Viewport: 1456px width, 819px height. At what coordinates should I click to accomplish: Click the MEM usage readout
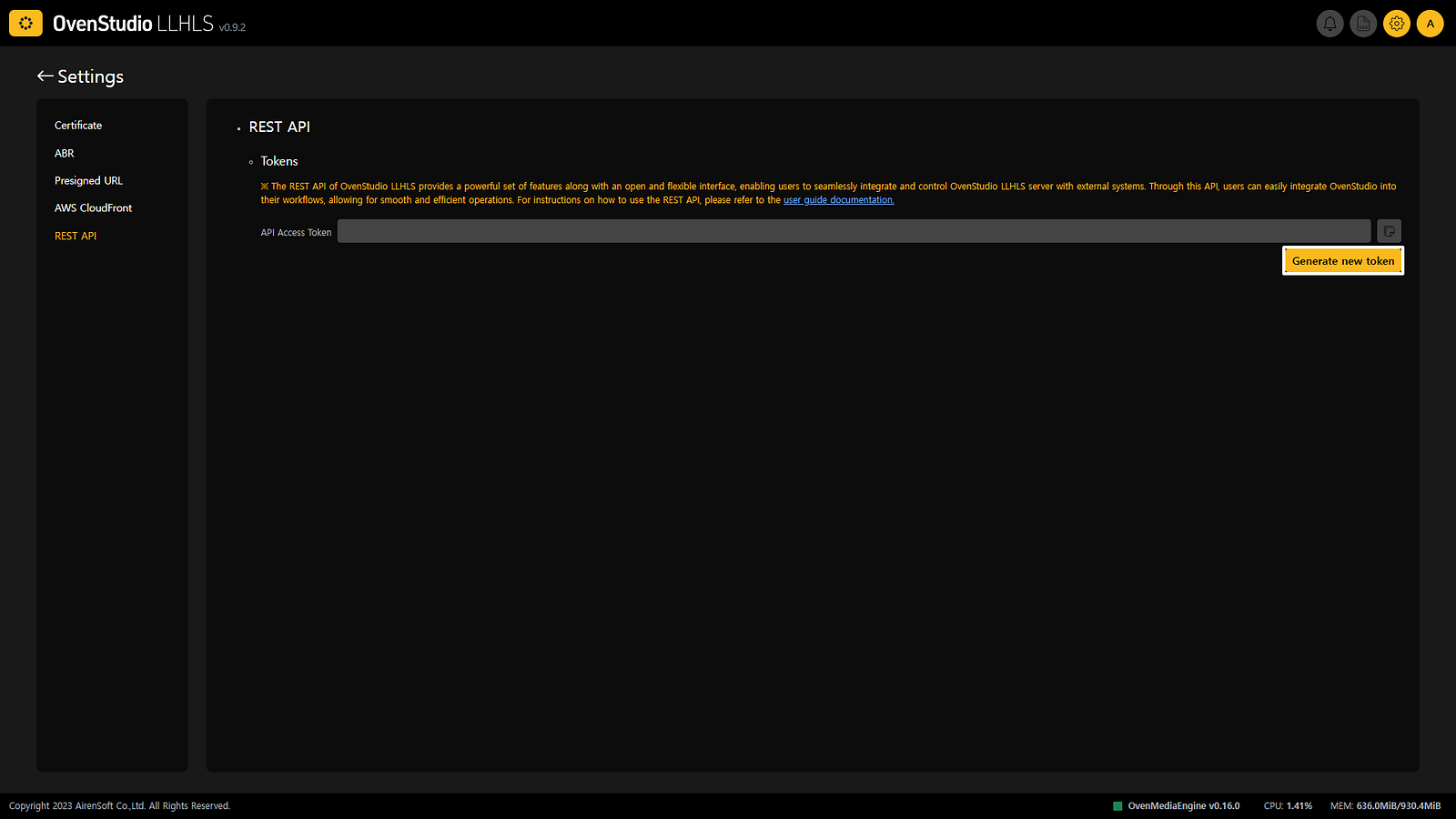[1385, 806]
